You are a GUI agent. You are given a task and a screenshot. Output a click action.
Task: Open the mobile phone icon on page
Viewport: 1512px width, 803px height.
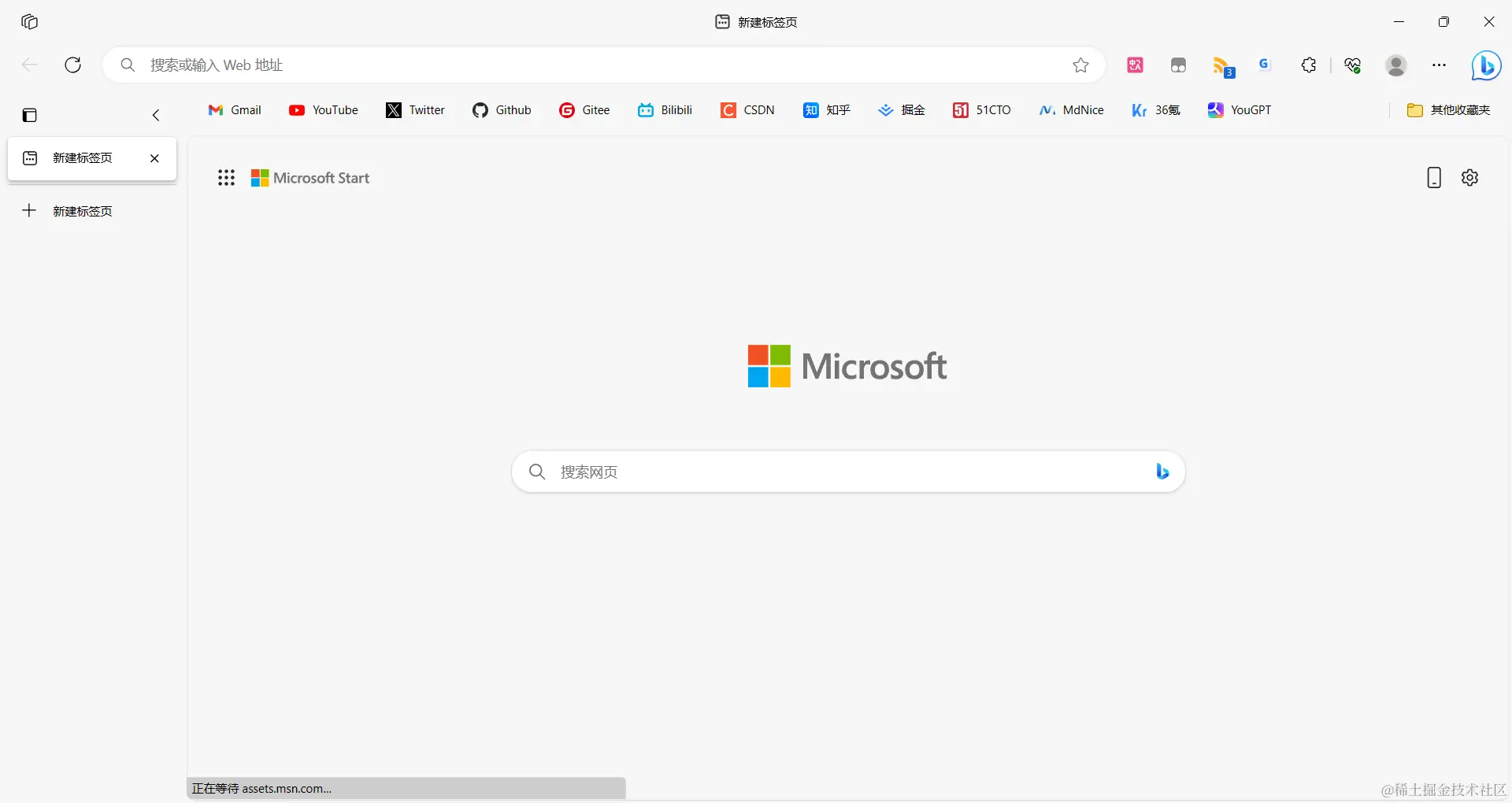[x=1434, y=178]
